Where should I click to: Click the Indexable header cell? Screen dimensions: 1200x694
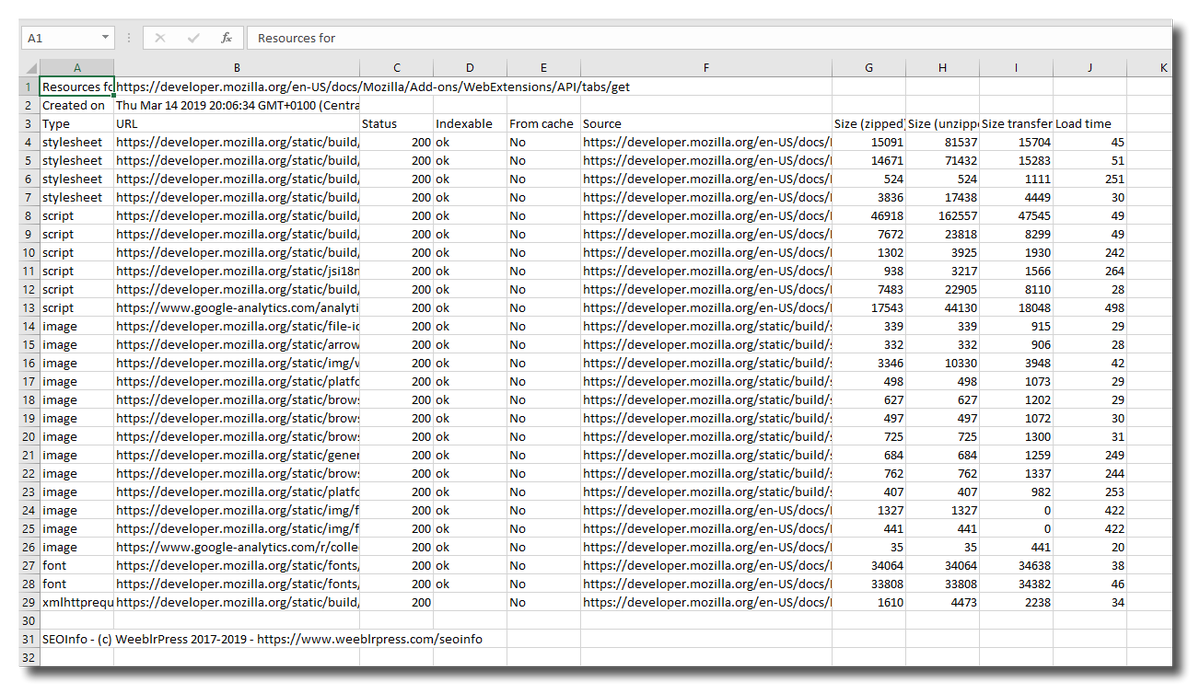coord(470,124)
